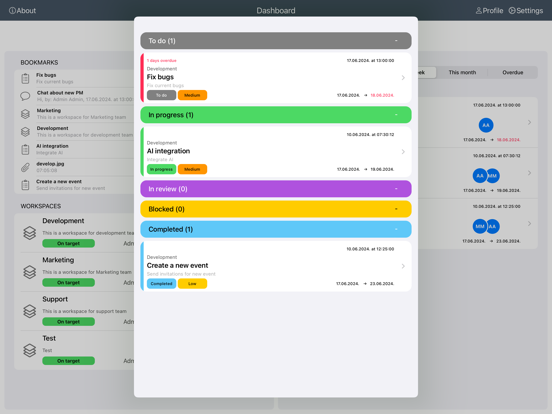Open Settings from the top bar
Viewport: 552px width, 414px height.
pyautogui.click(x=526, y=11)
